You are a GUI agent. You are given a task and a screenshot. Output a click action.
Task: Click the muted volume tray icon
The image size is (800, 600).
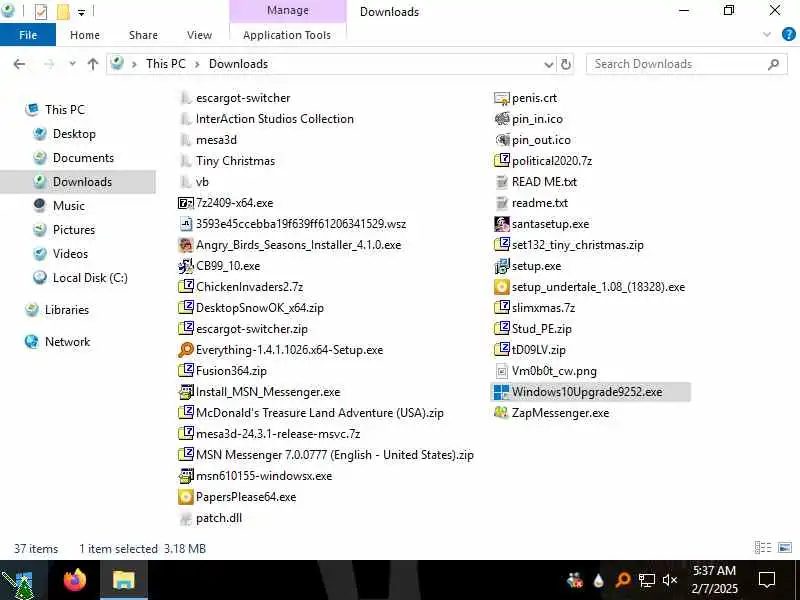669,580
